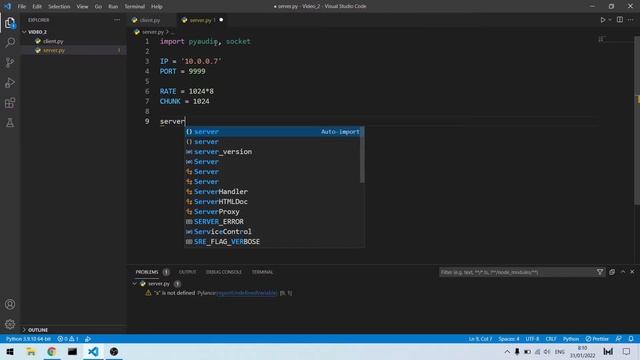The image size is (640, 360).
Task: Switch to the client.py editor tab
Action: [x=149, y=20]
